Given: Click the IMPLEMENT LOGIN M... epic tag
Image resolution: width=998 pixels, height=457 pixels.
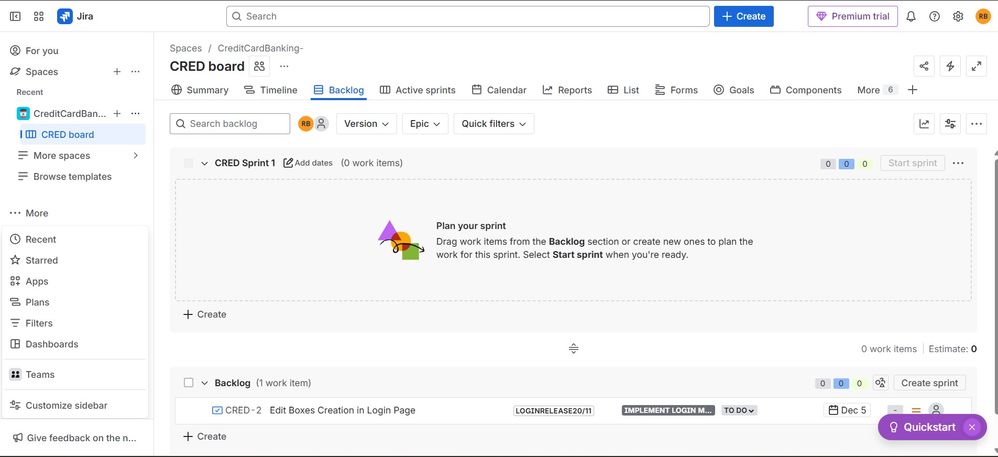Looking at the screenshot, I should [668, 411].
